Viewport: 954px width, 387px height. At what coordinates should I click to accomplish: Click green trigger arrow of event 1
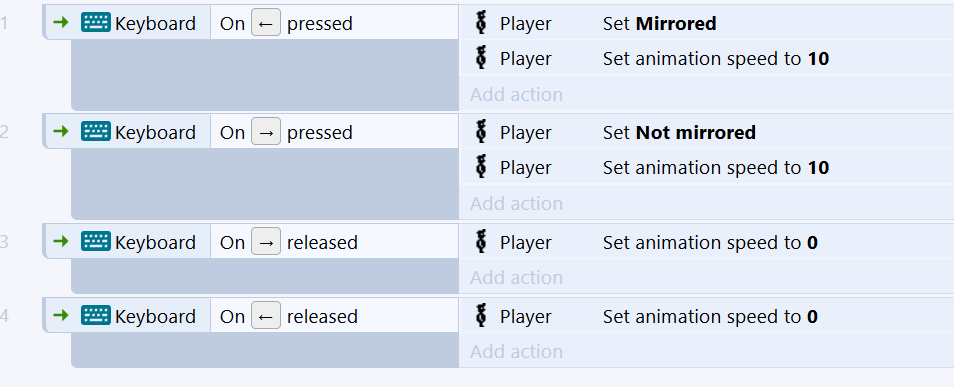click(61, 23)
